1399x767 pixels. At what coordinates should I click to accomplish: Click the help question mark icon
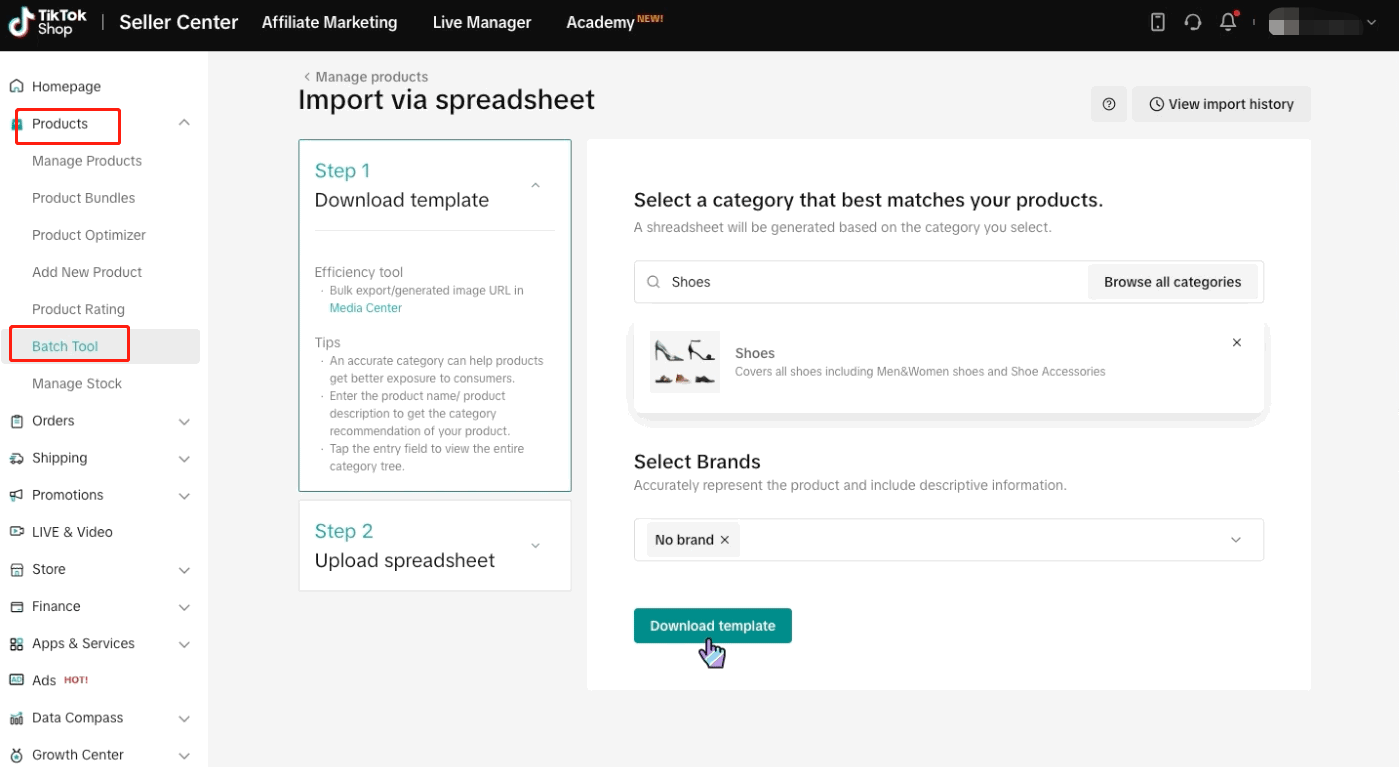pos(1109,104)
